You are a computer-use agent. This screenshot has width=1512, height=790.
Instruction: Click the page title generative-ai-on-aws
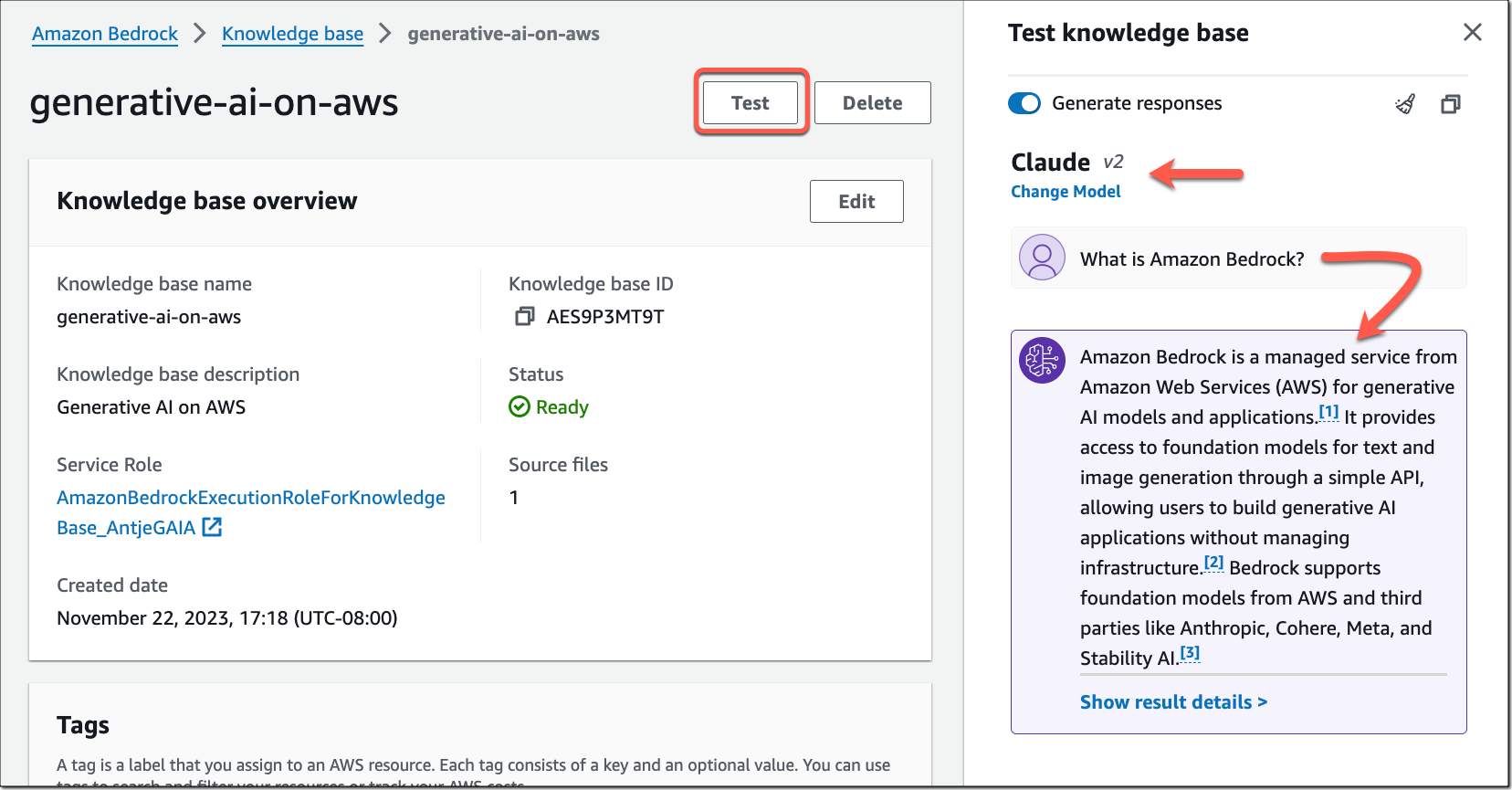214,102
